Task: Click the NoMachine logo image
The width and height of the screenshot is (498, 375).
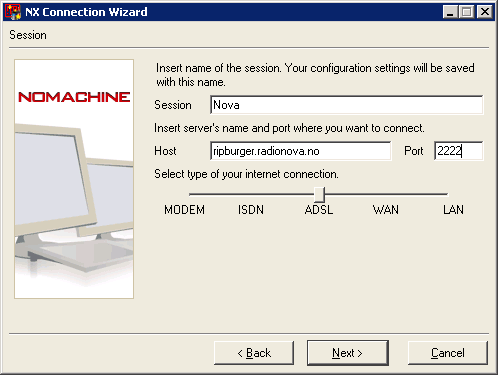Action: point(74,179)
